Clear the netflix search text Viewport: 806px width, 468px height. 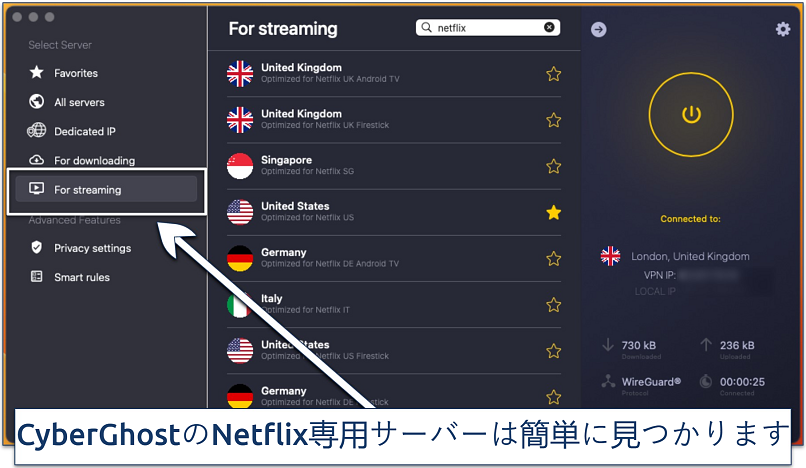click(x=549, y=27)
